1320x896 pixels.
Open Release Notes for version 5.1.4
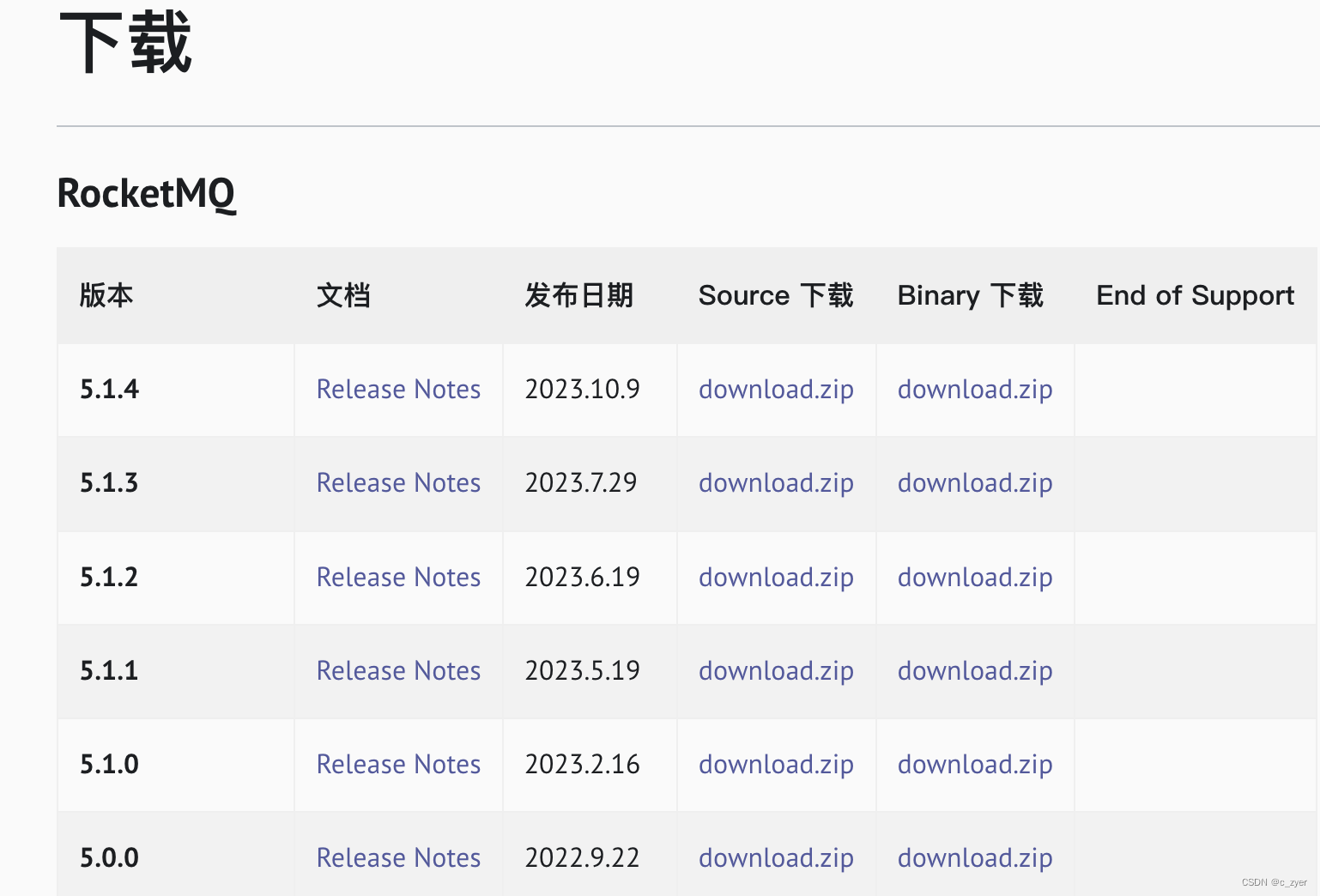[x=398, y=389]
